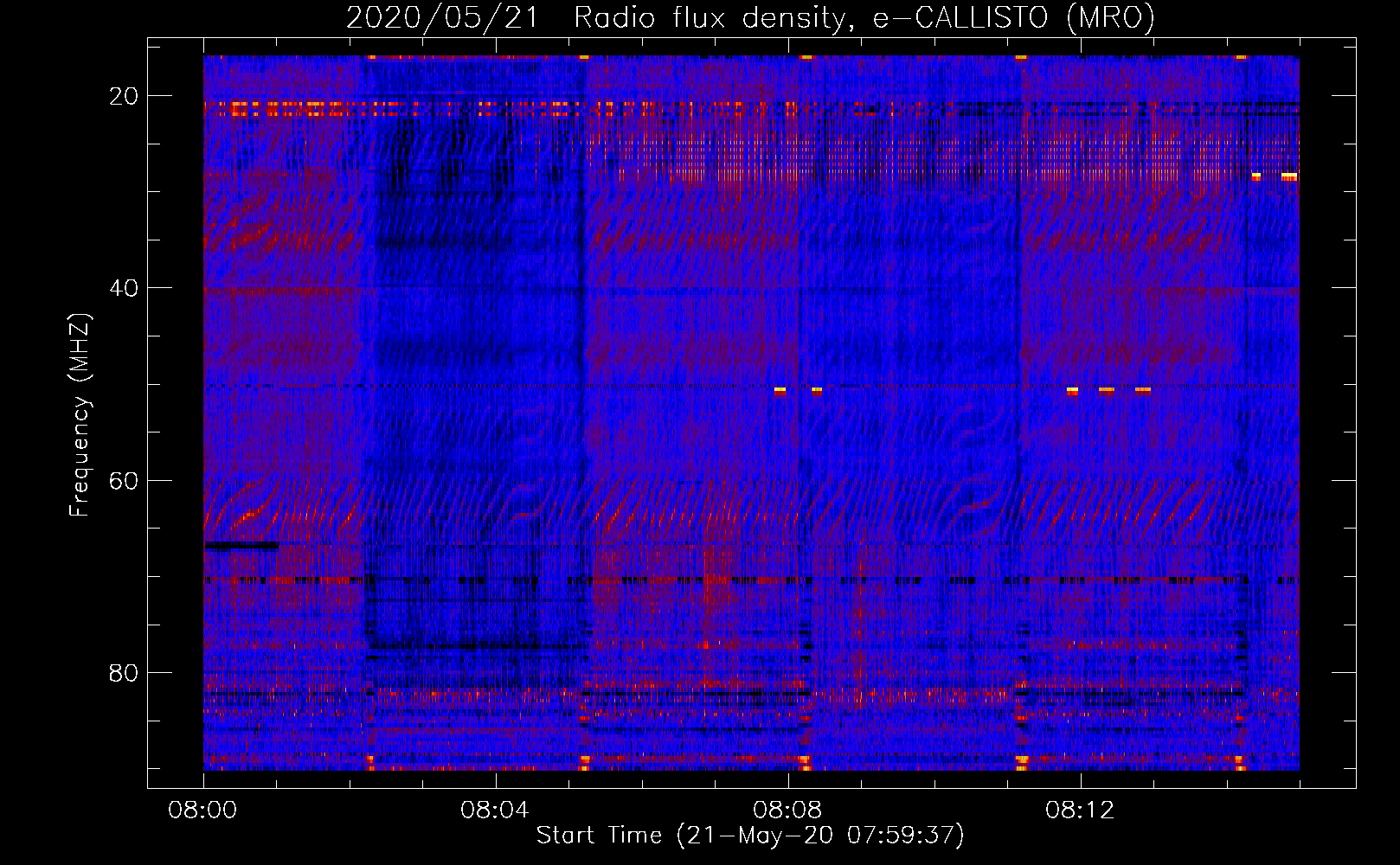The image size is (1400, 865).
Task: Click the '40' frequency tick label
Action: click(125, 288)
